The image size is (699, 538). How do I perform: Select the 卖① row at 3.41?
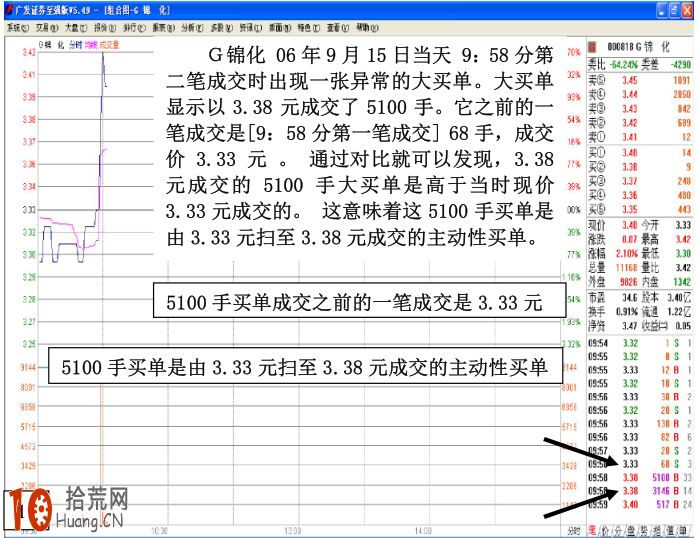pos(639,137)
